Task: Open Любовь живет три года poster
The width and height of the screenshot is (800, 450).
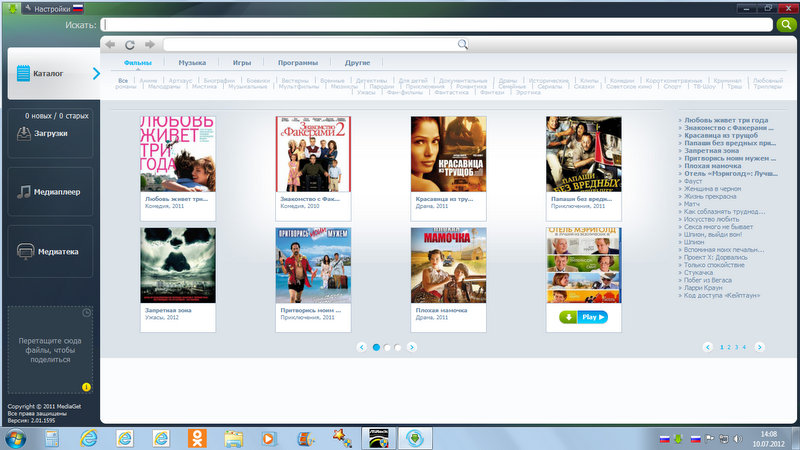Action: point(178,154)
